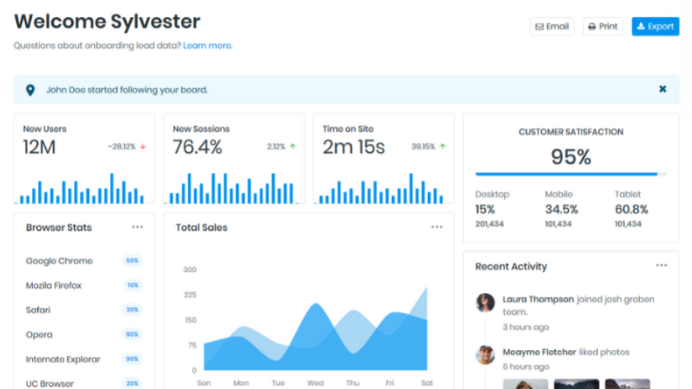Image resolution: width=692 pixels, height=389 pixels.
Task: Click the first liked photo thumbnail
Action: tap(525, 384)
